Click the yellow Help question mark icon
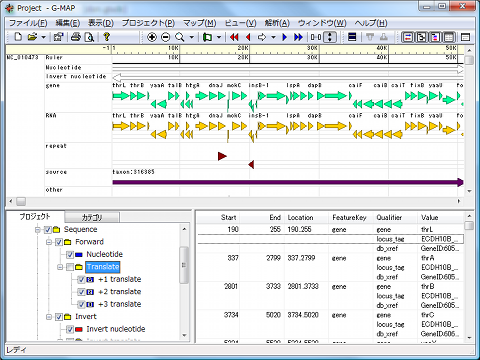 click(x=107, y=37)
